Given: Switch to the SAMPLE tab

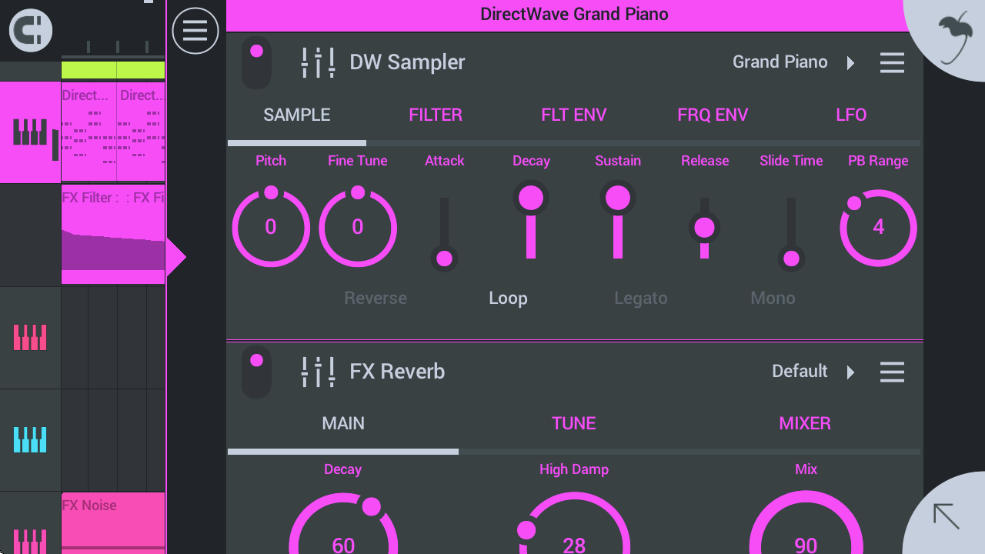Looking at the screenshot, I should click(297, 115).
